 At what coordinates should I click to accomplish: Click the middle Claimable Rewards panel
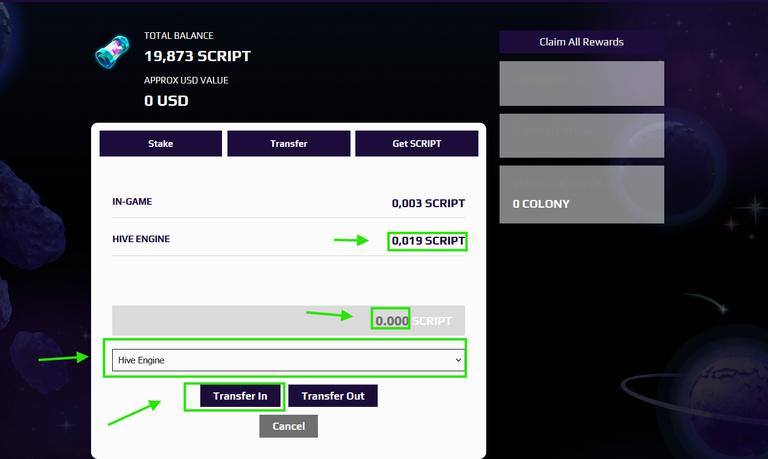click(581, 136)
